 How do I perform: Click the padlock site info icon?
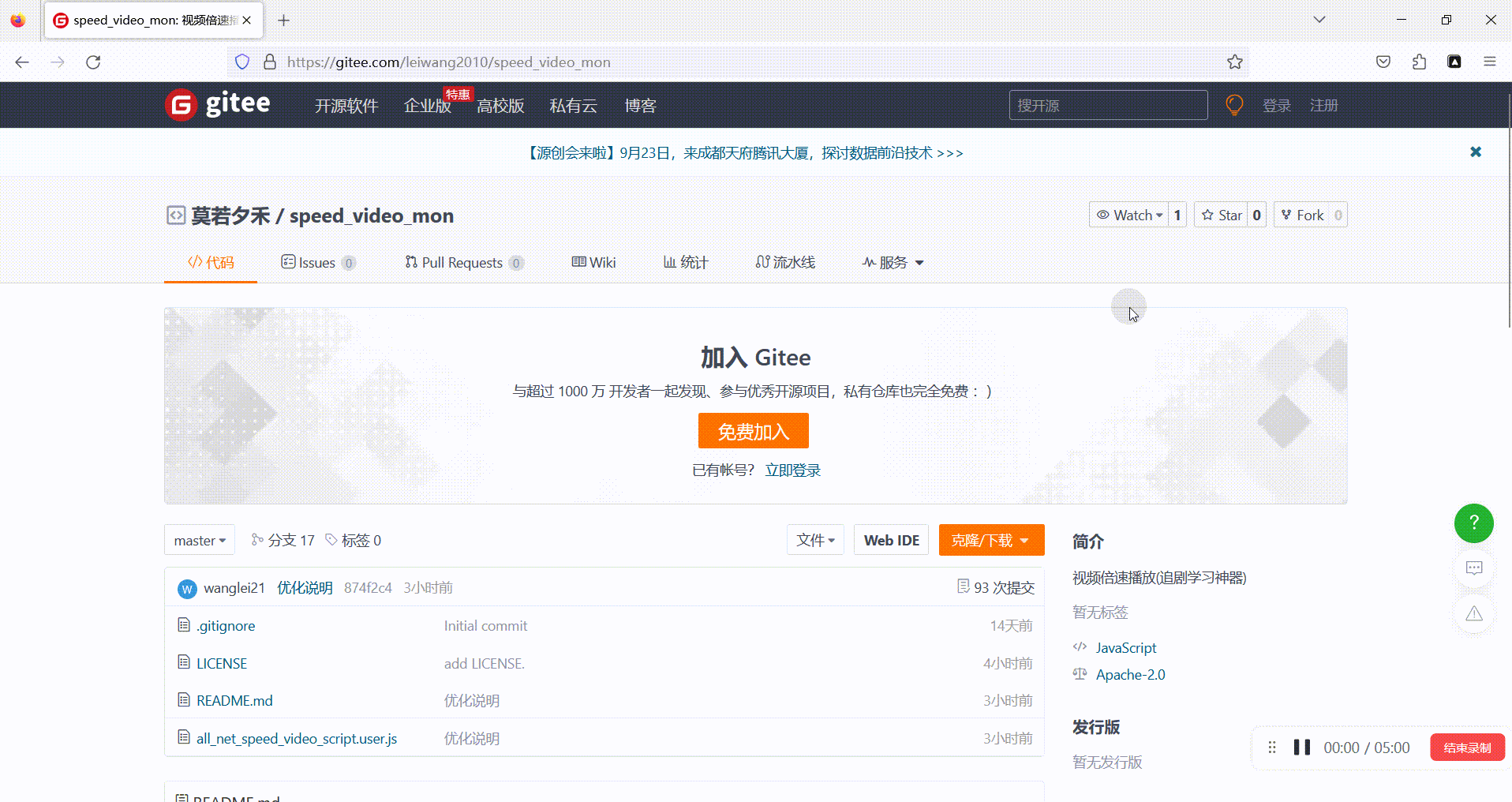coord(269,62)
